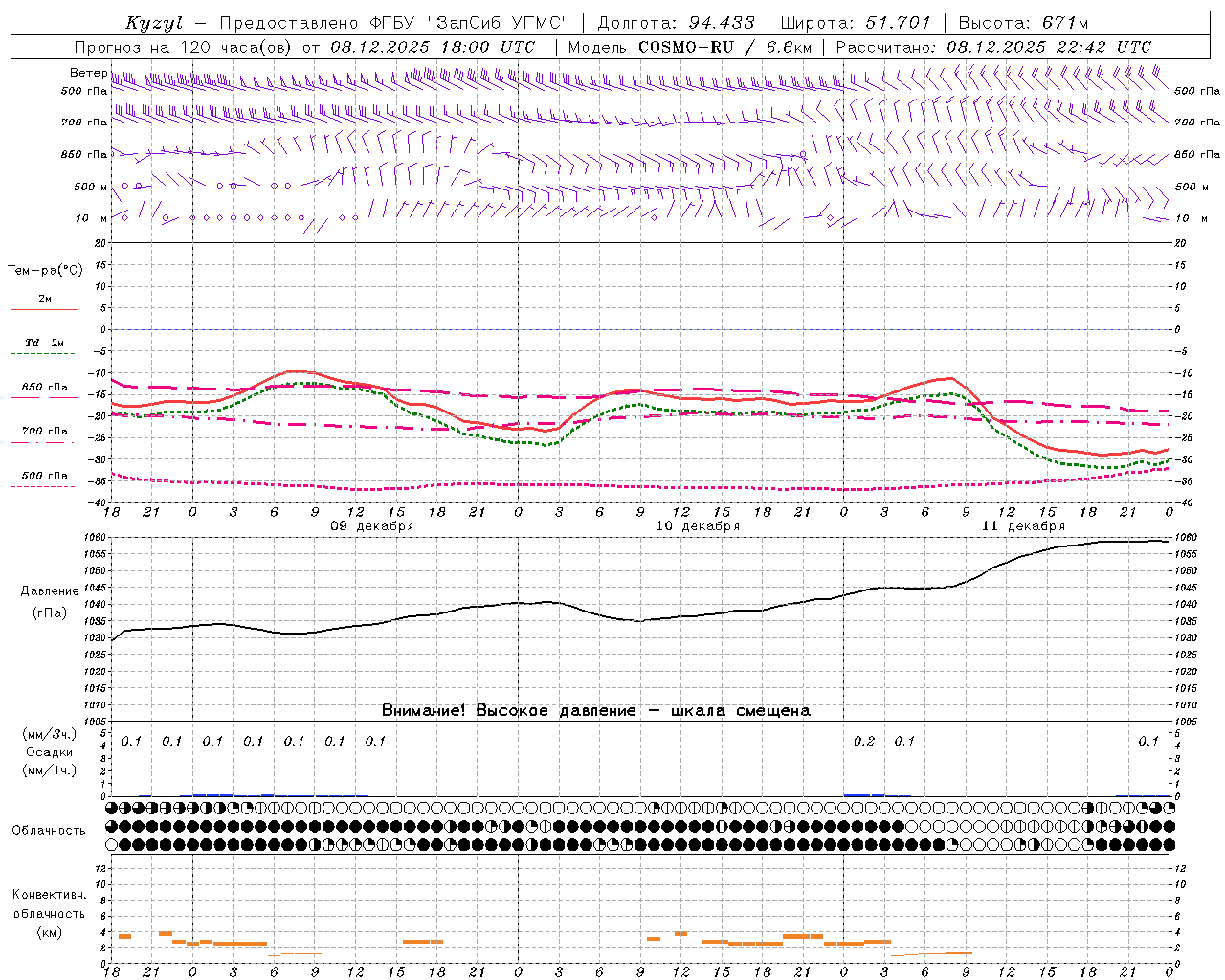Click the "10 декабря" date label
The image size is (1225, 980).
698,526
